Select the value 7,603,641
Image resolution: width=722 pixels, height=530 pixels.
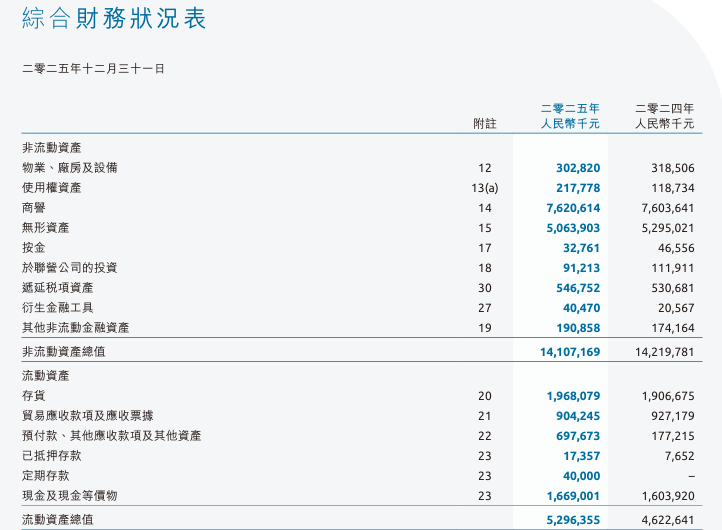668,208
